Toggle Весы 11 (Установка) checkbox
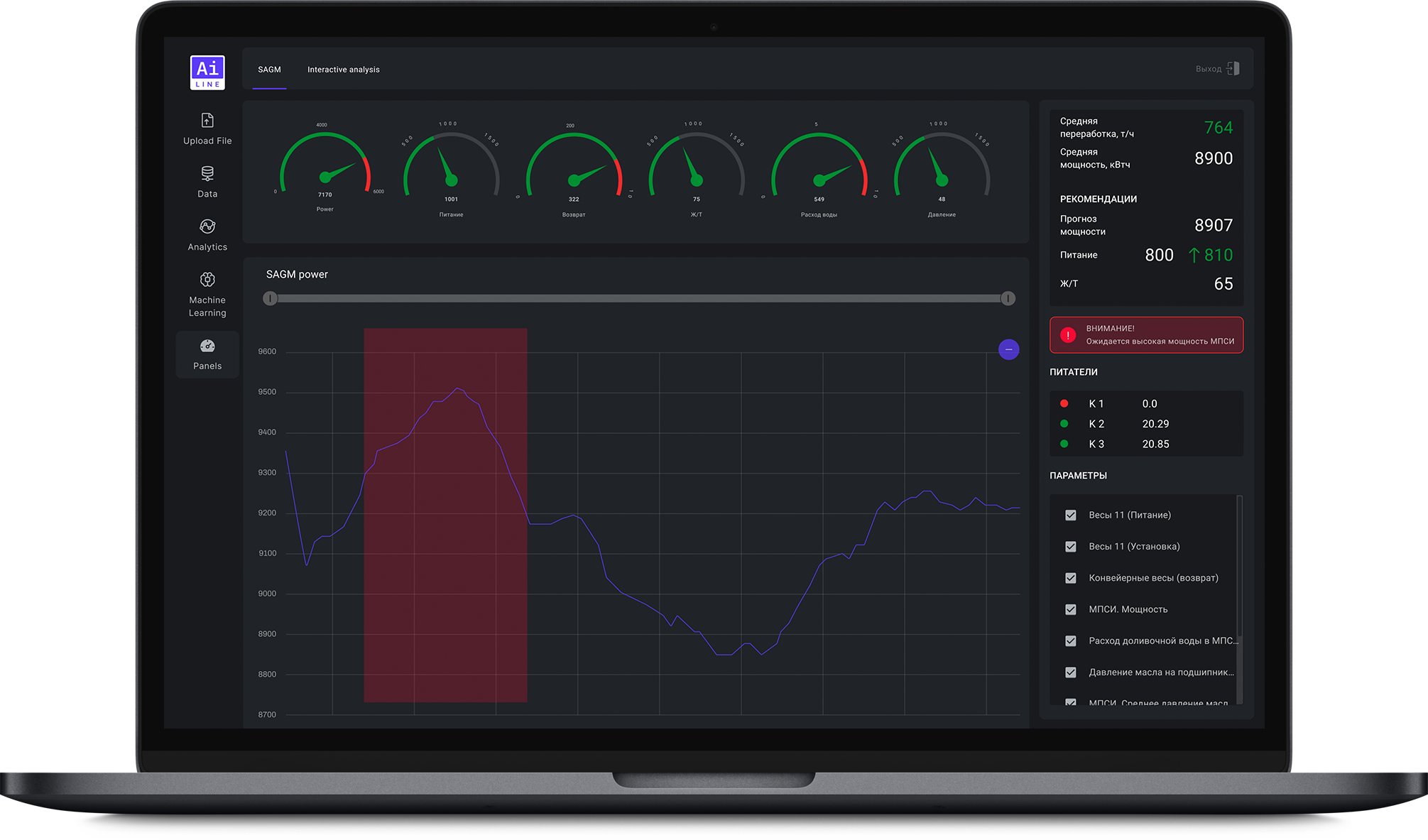Viewport: 1428px width, 840px height. [x=1071, y=547]
